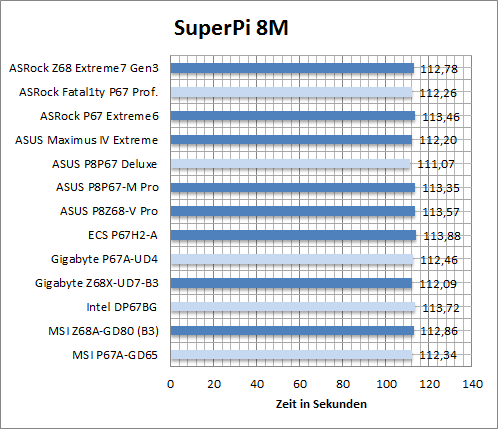Click the axis tick label 60

point(300,384)
